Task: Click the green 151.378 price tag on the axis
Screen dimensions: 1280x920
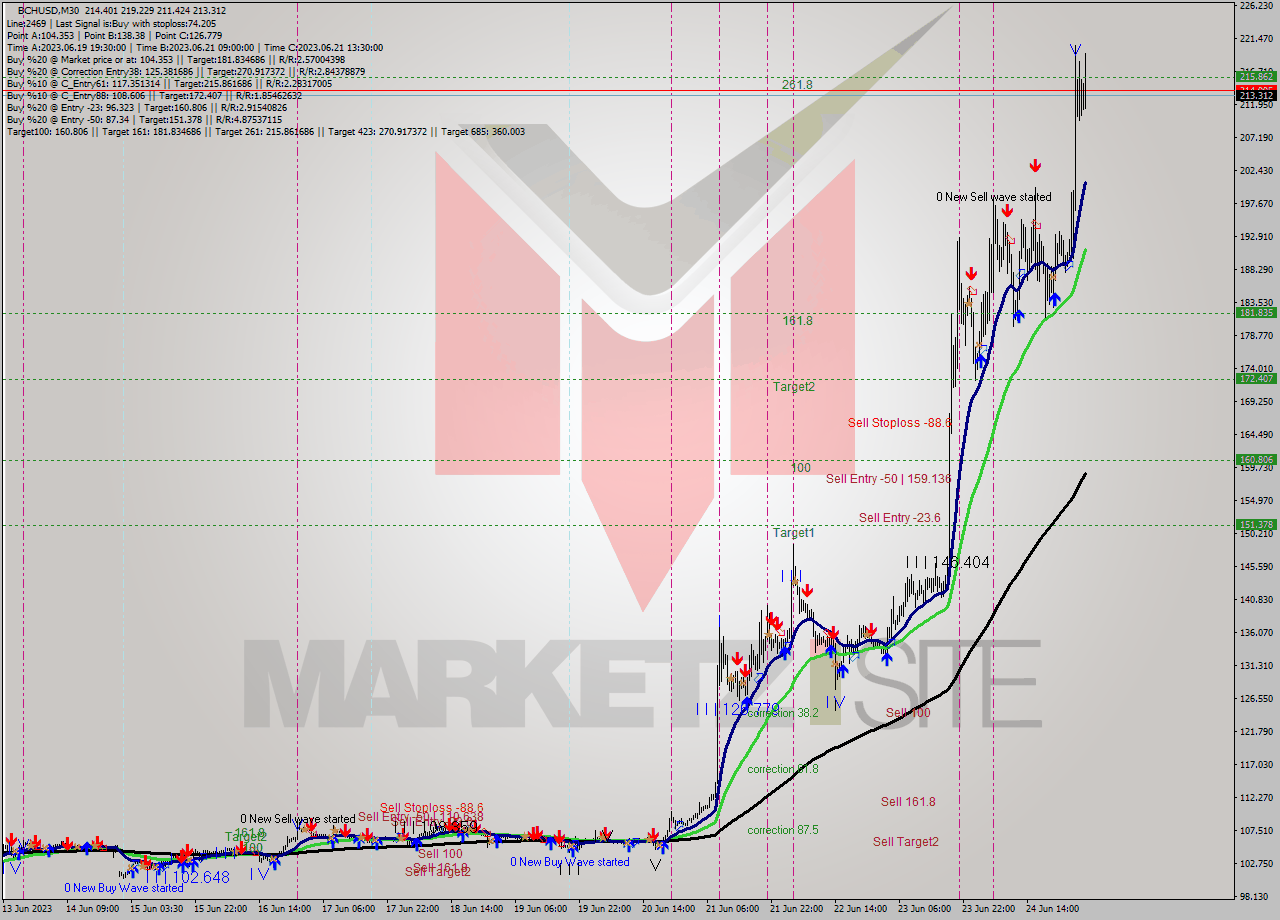Action: coord(1256,524)
